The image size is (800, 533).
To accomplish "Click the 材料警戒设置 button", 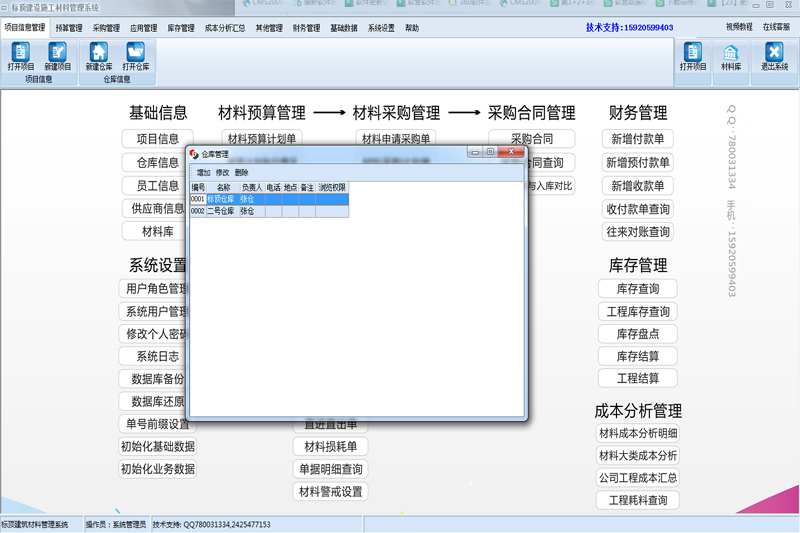I will [x=330, y=492].
